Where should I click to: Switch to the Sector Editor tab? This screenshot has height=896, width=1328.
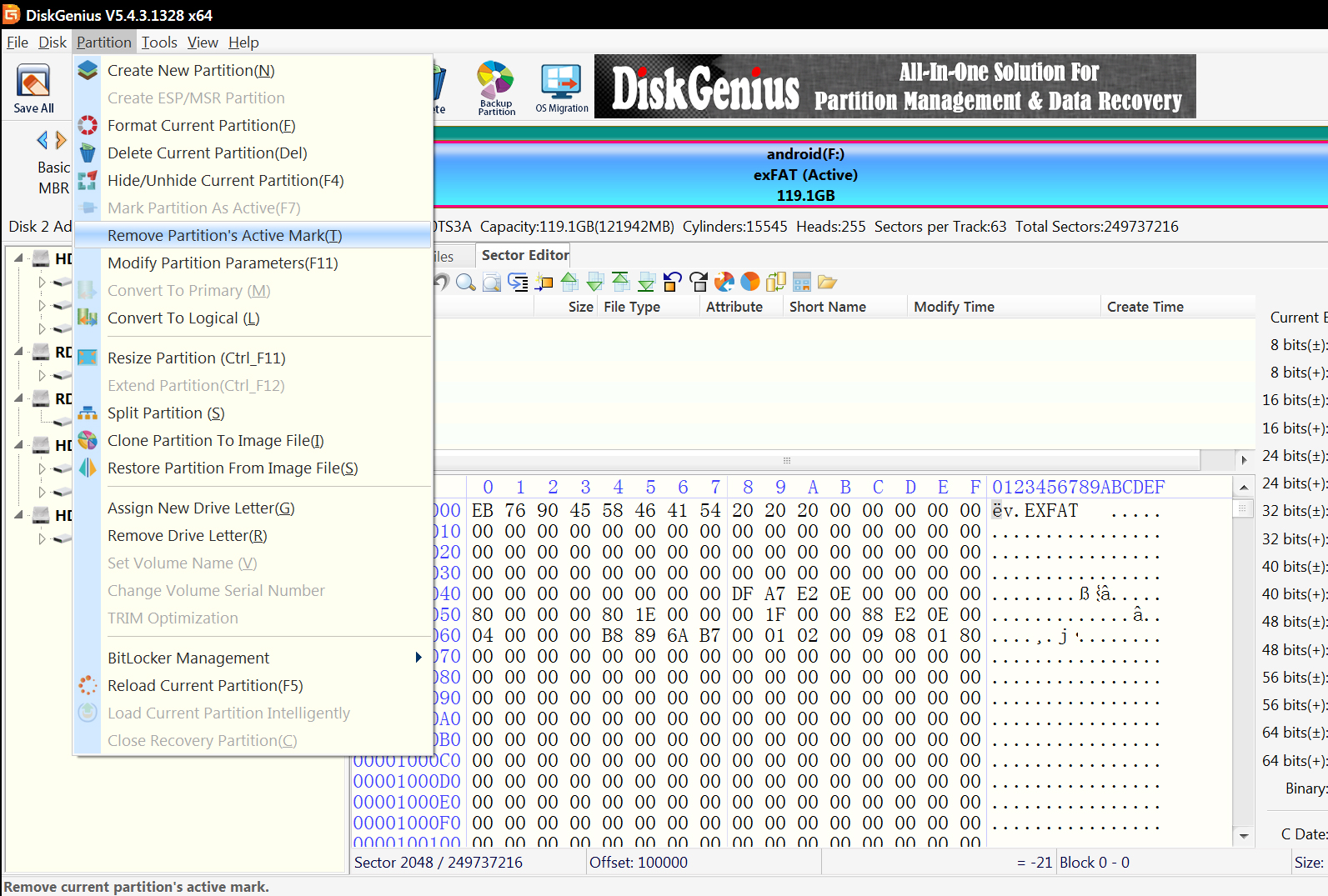tap(524, 255)
